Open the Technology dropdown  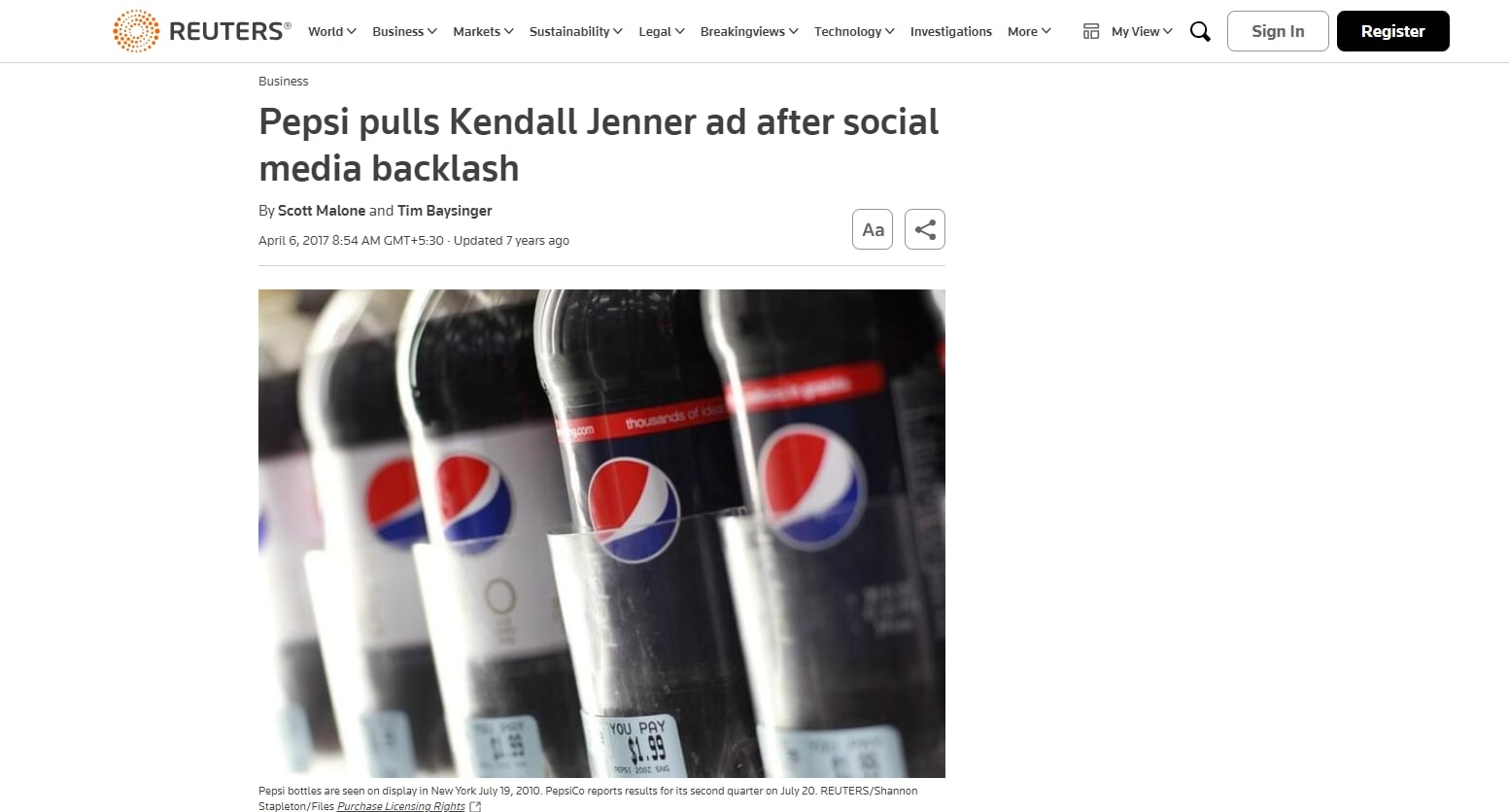click(x=854, y=31)
